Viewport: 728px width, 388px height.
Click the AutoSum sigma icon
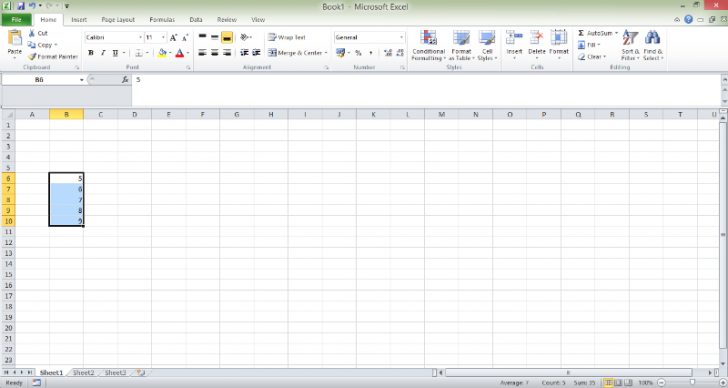581,33
